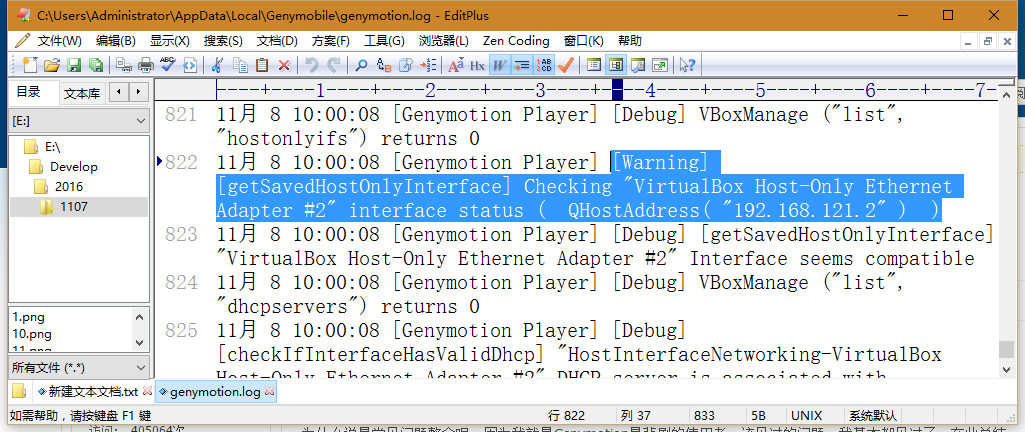Switch to Hex viewer (Hx)

tap(478, 65)
